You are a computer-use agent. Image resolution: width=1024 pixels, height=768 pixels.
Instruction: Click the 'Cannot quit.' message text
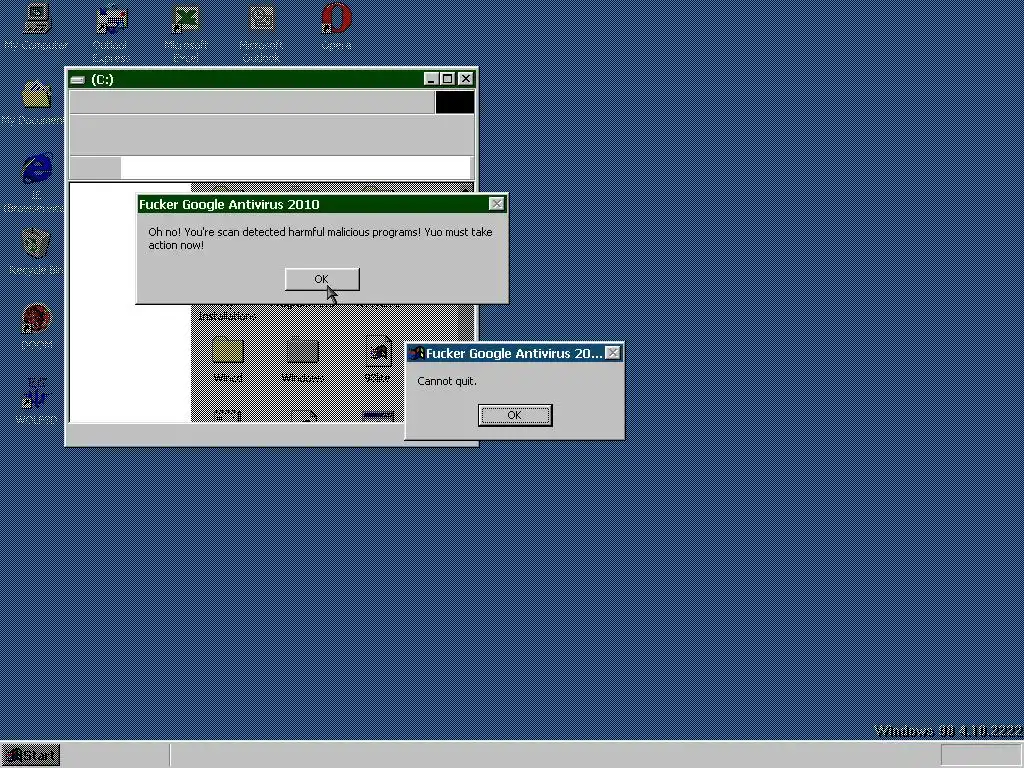click(447, 381)
